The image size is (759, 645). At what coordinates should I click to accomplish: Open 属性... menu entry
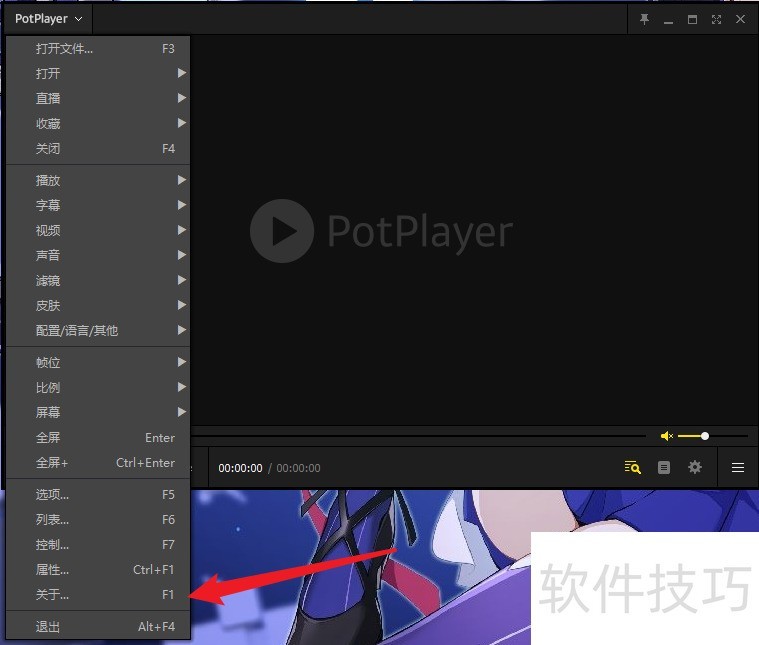[x=98, y=570]
